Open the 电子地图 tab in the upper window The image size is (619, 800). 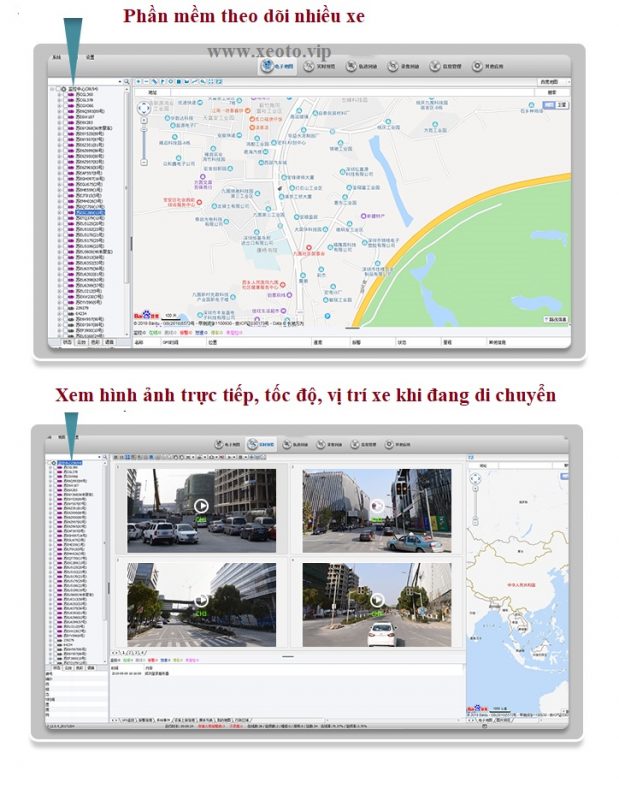tap(276, 66)
